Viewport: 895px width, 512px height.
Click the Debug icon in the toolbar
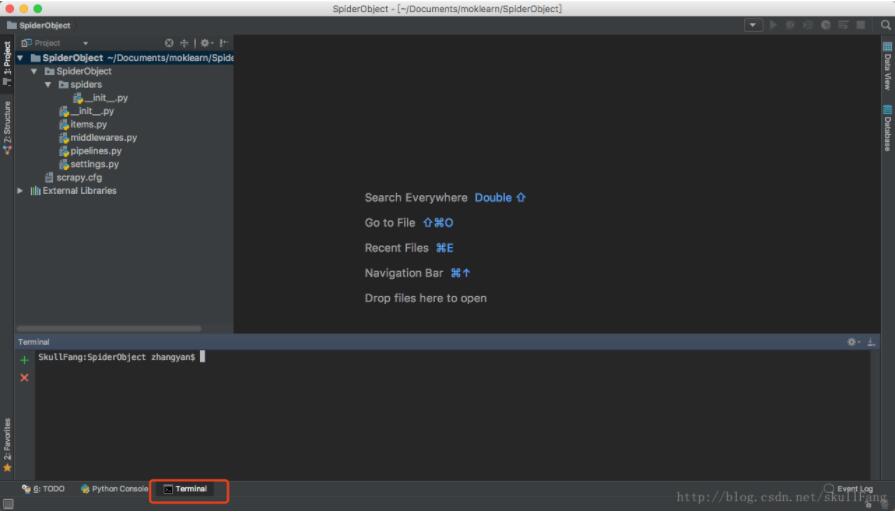(791, 25)
